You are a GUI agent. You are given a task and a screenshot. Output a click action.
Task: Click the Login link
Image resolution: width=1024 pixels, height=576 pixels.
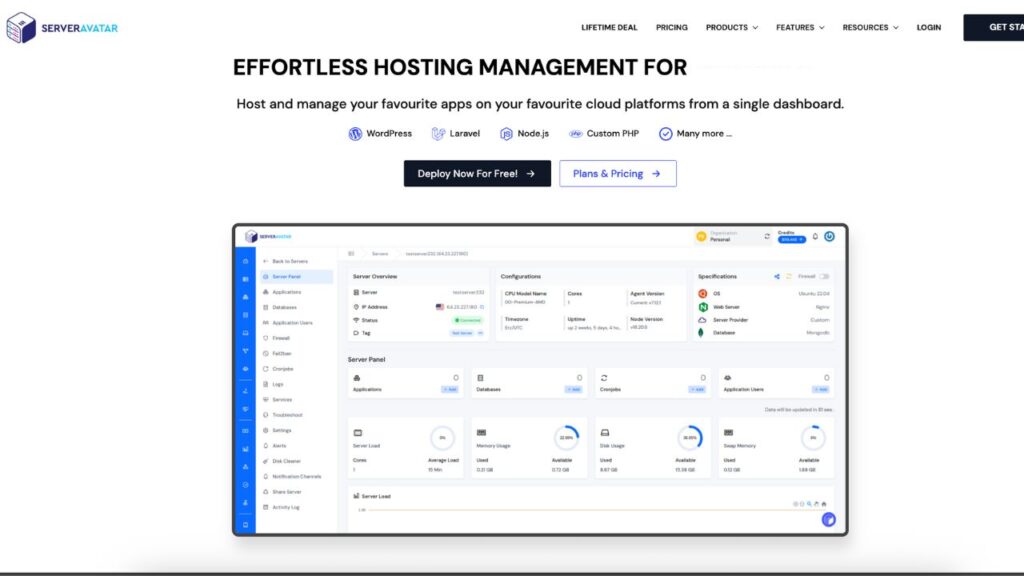[x=929, y=27]
